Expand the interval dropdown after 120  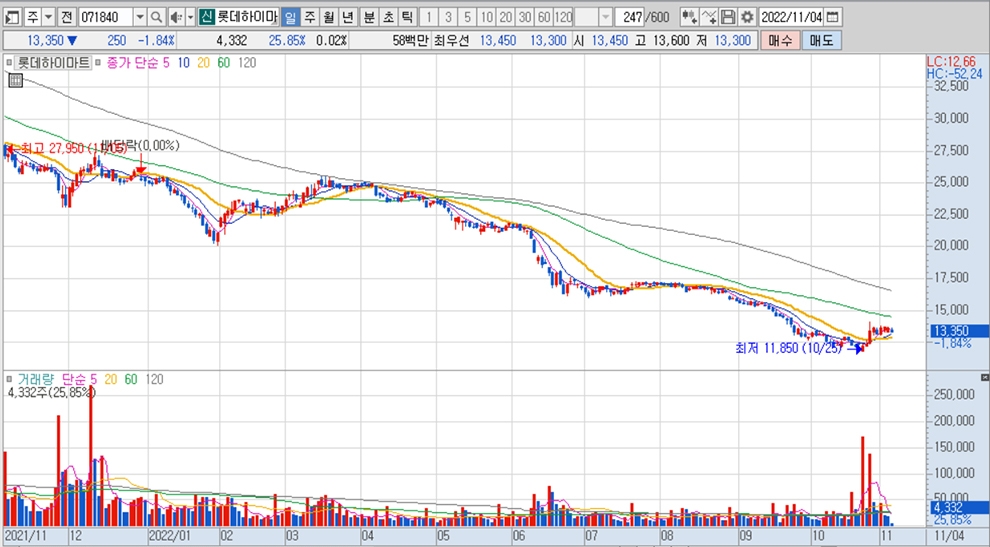click(x=605, y=17)
